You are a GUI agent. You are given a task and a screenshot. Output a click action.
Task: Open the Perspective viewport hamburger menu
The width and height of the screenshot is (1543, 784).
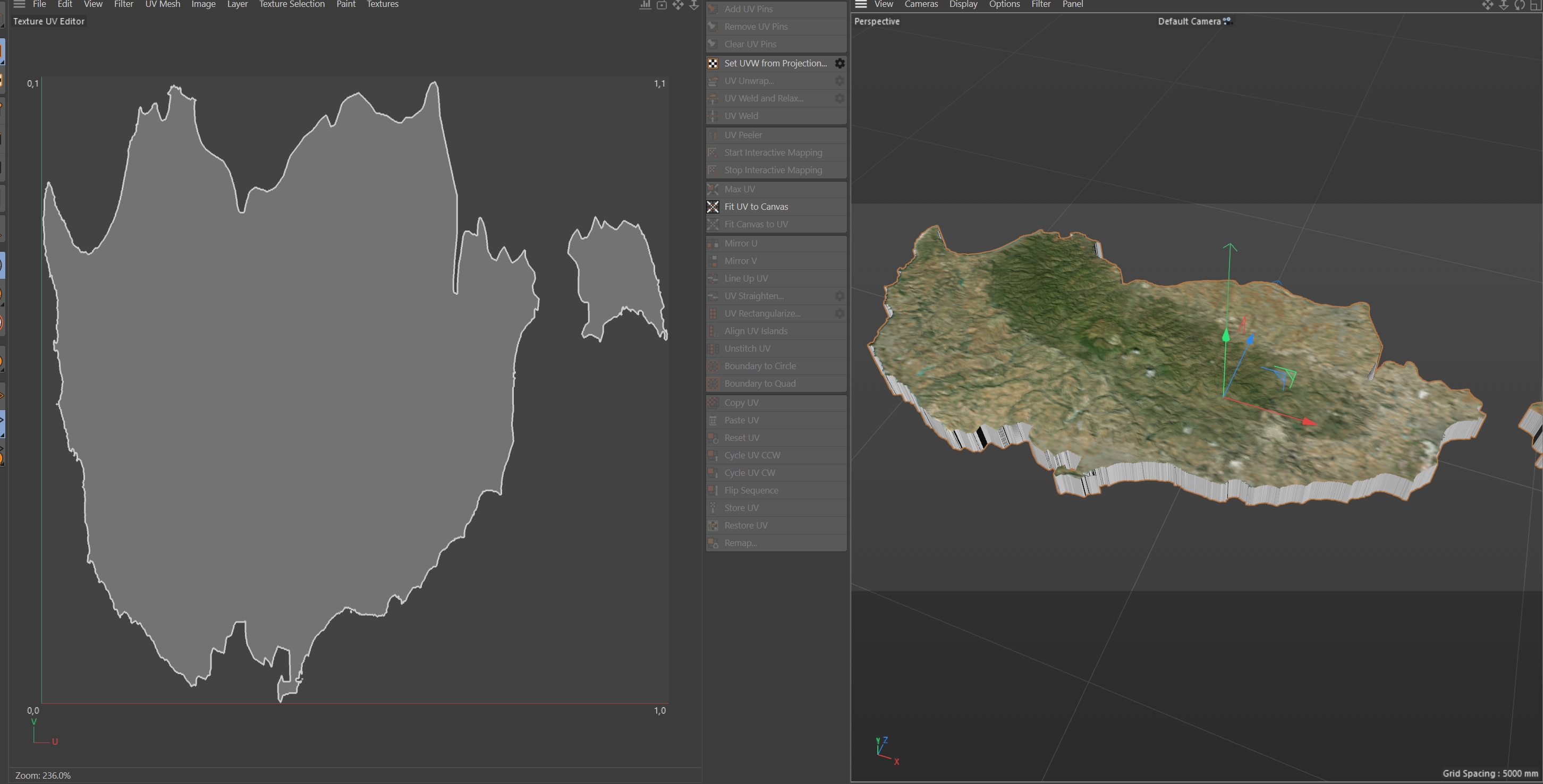click(x=861, y=4)
